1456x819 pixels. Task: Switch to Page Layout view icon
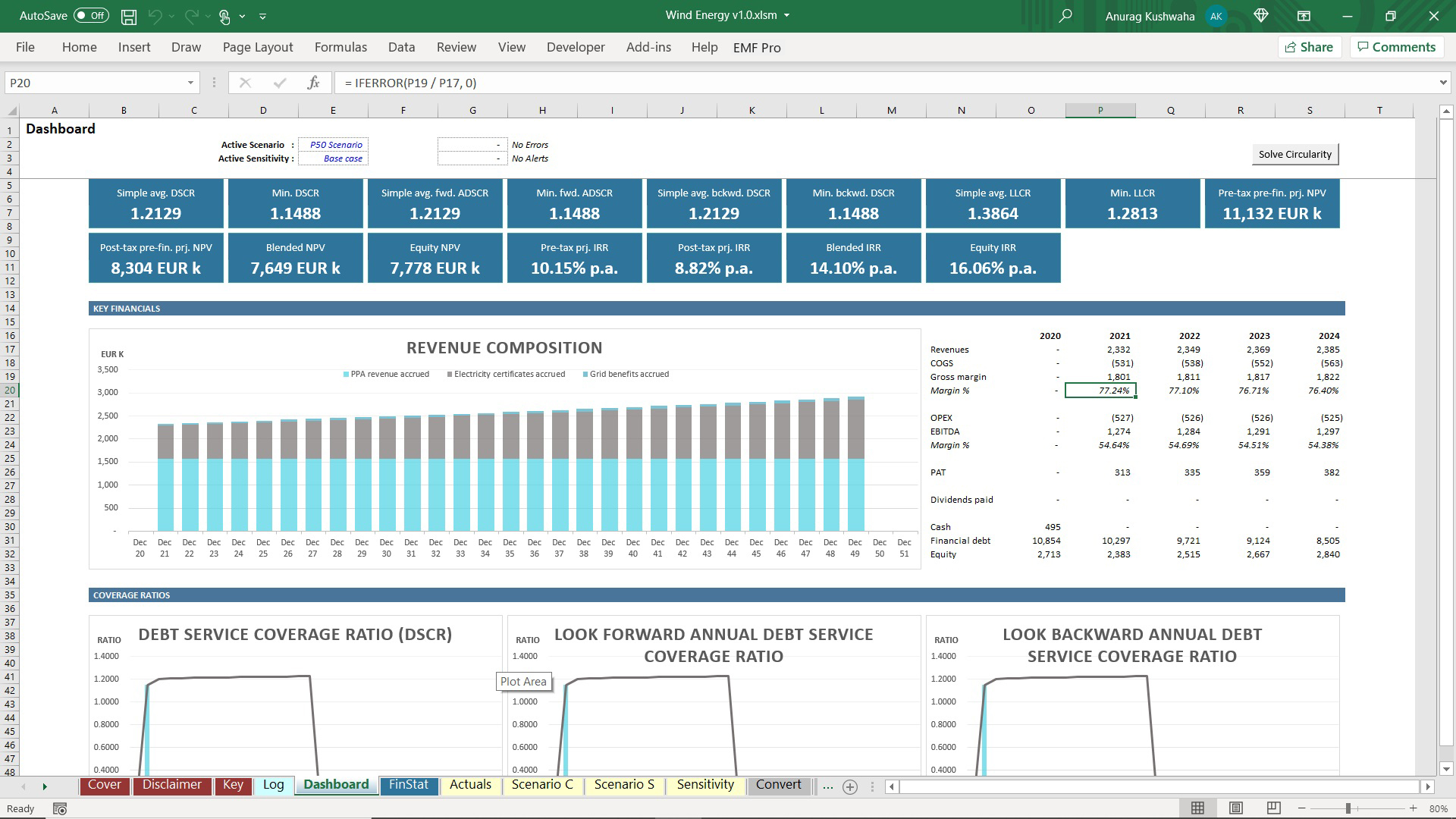pyautogui.click(x=1235, y=808)
